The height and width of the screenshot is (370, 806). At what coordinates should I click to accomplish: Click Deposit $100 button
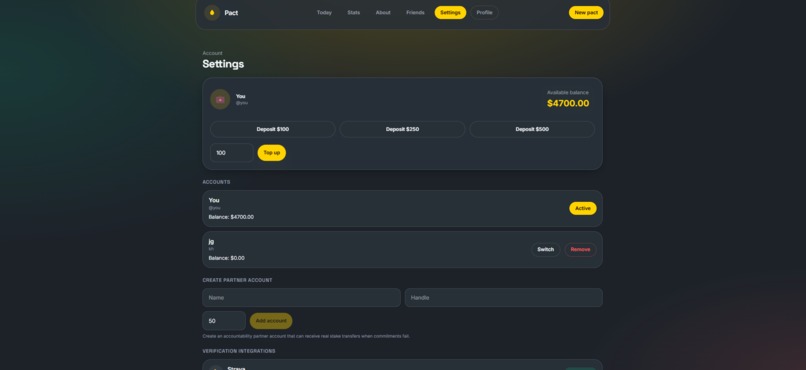pos(273,130)
